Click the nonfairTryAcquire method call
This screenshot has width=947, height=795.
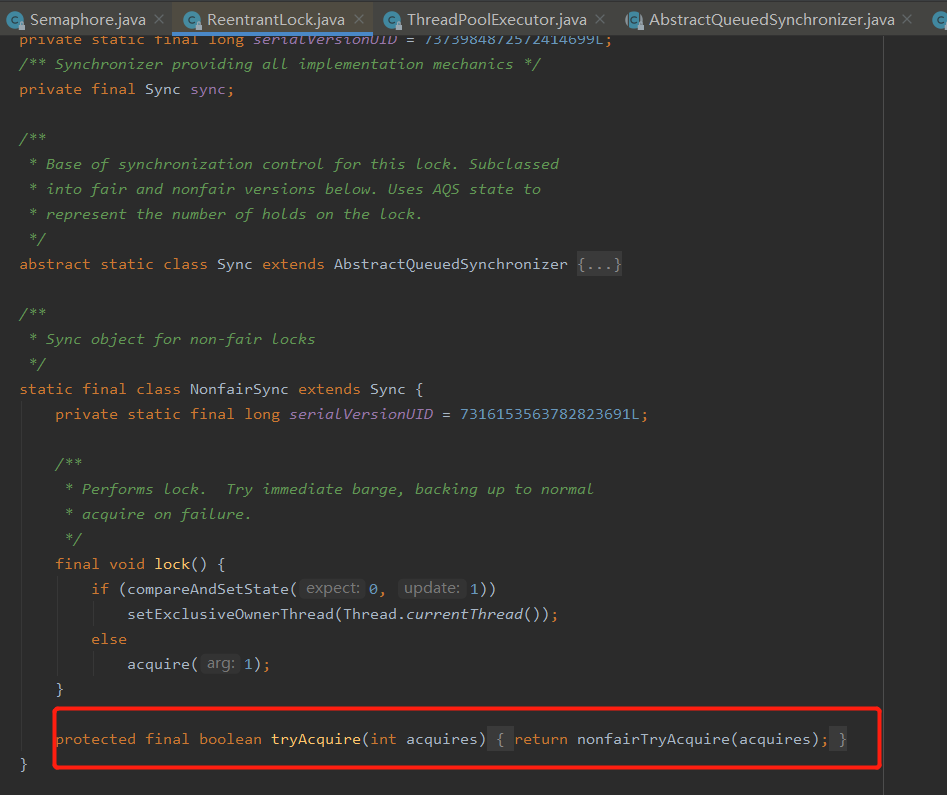pyautogui.click(x=653, y=739)
